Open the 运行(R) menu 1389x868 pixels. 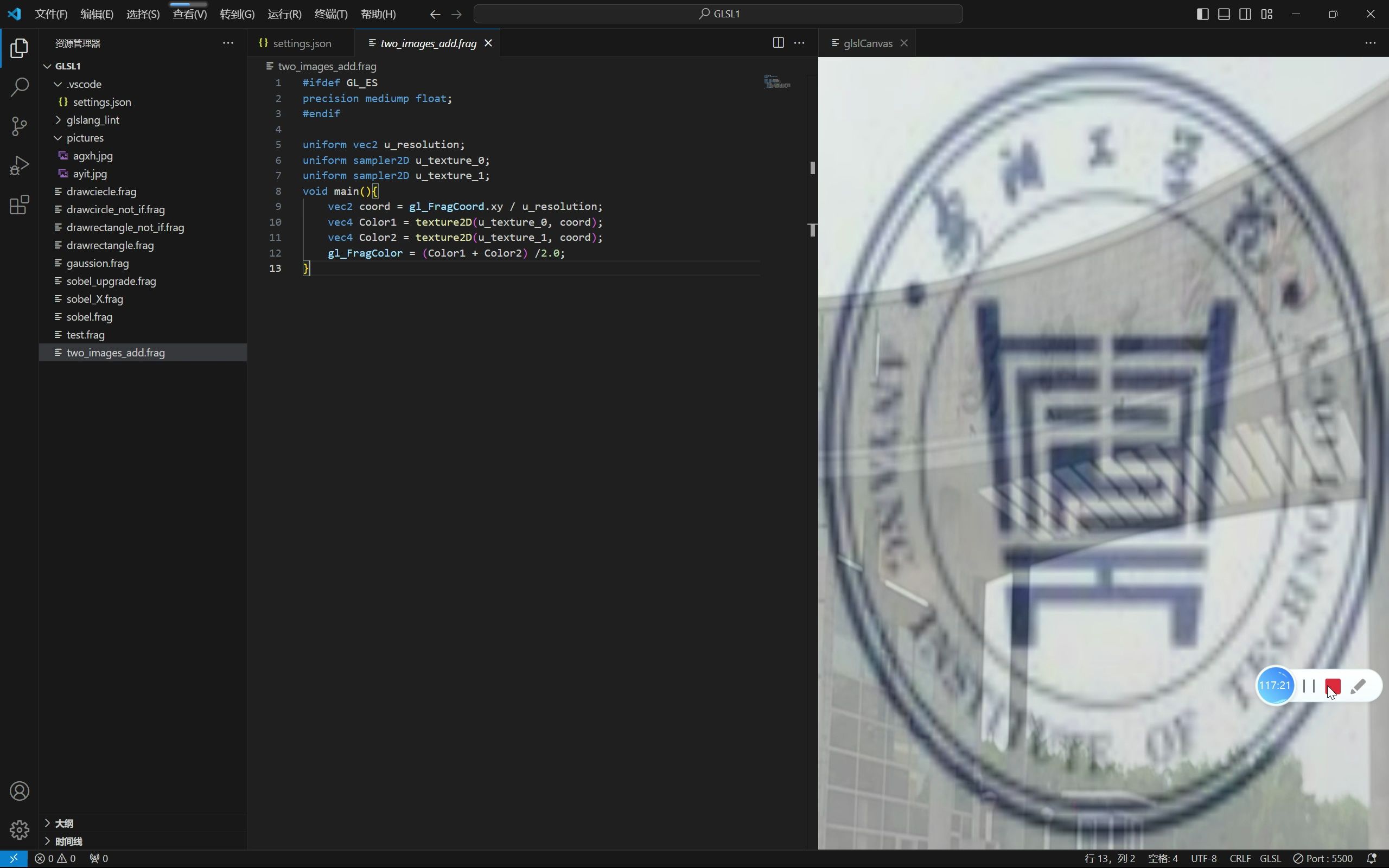pyautogui.click(x=285, y=14)
